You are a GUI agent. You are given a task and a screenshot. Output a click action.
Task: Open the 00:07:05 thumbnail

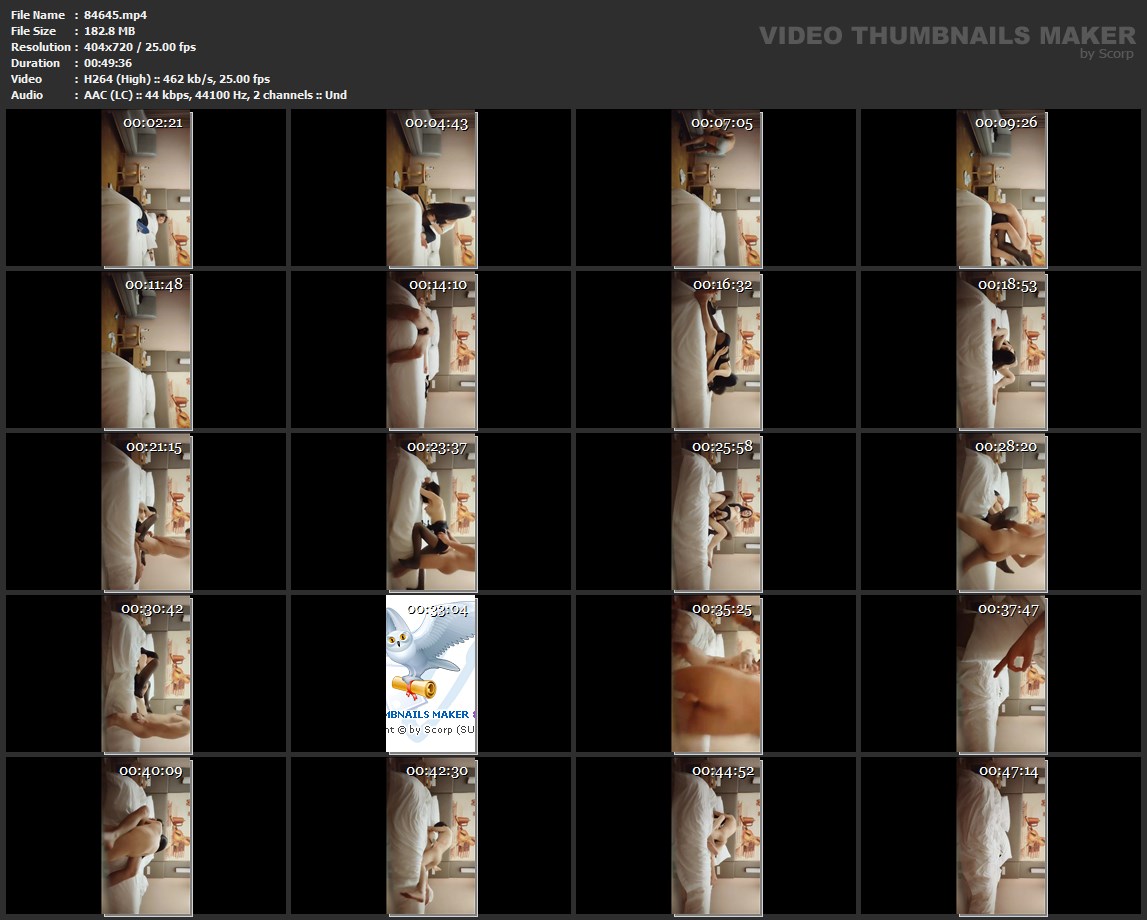click(x=716, y=188)
